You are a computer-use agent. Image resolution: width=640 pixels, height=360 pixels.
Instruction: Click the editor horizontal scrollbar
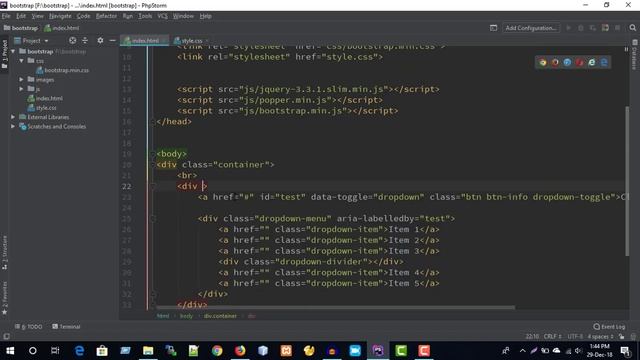336,307
